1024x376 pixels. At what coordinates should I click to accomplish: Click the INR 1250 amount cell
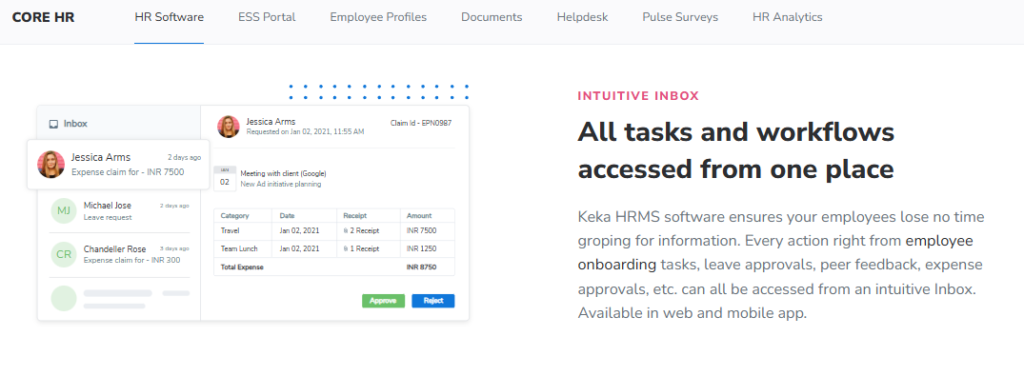[x=421, y=249]
